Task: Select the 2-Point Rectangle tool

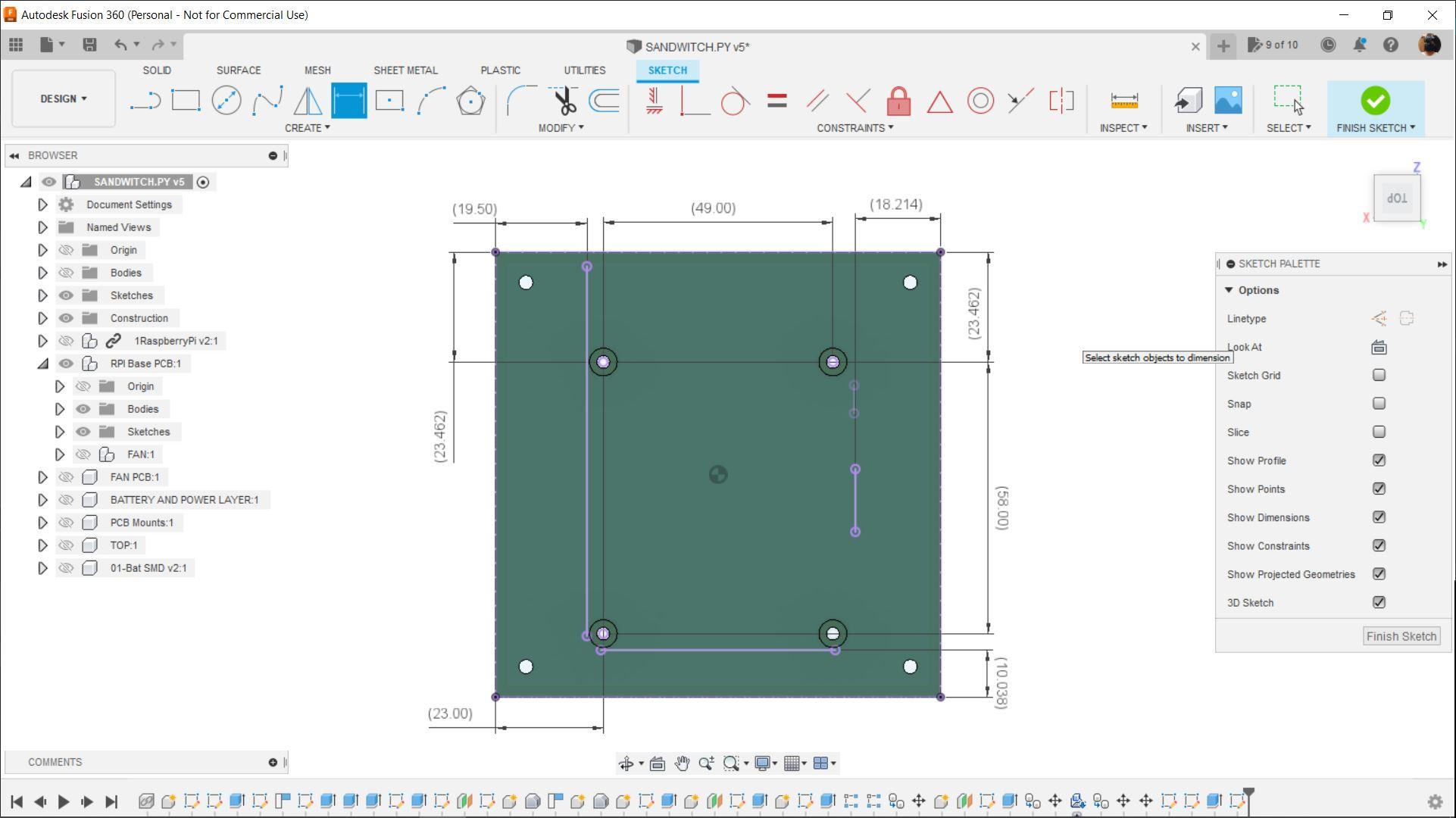Action: pyautogui.click(x=186, y=101)
